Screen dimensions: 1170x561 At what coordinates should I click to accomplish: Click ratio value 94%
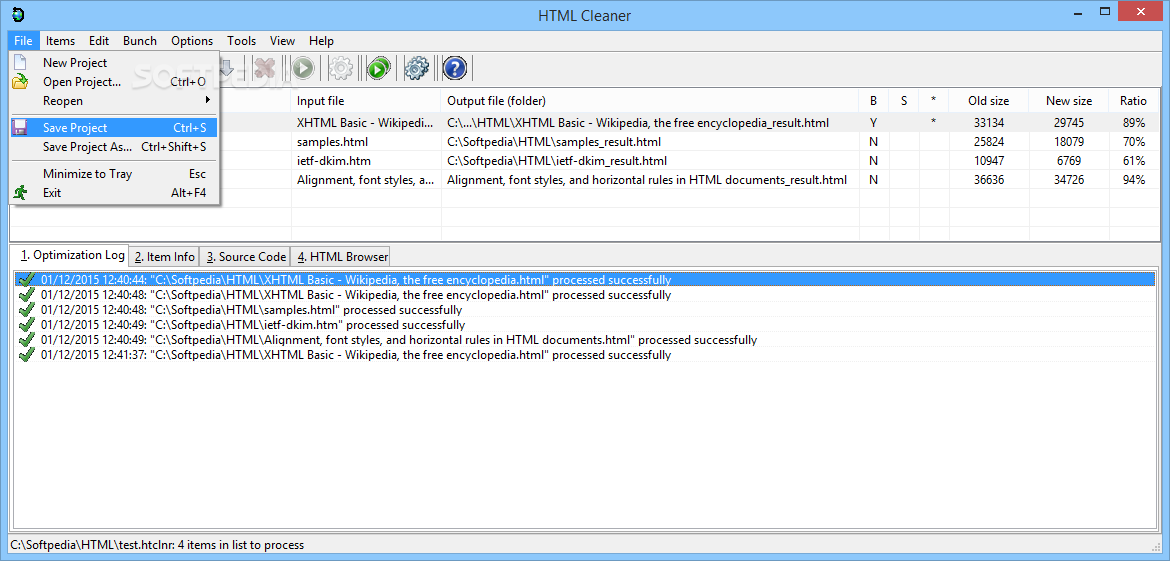pyautogui.click(x=1133, y=179)
